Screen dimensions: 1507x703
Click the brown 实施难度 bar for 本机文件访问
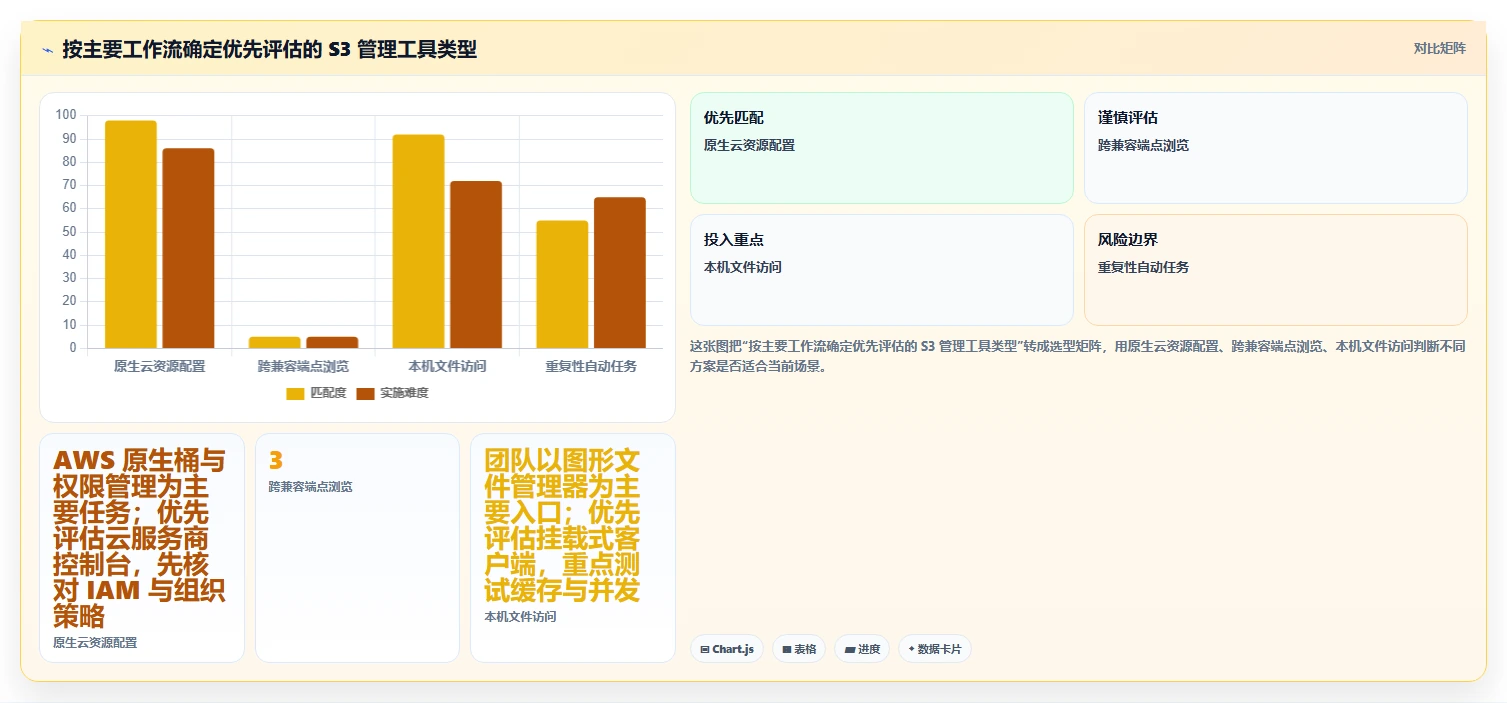(x=476, y=264)
